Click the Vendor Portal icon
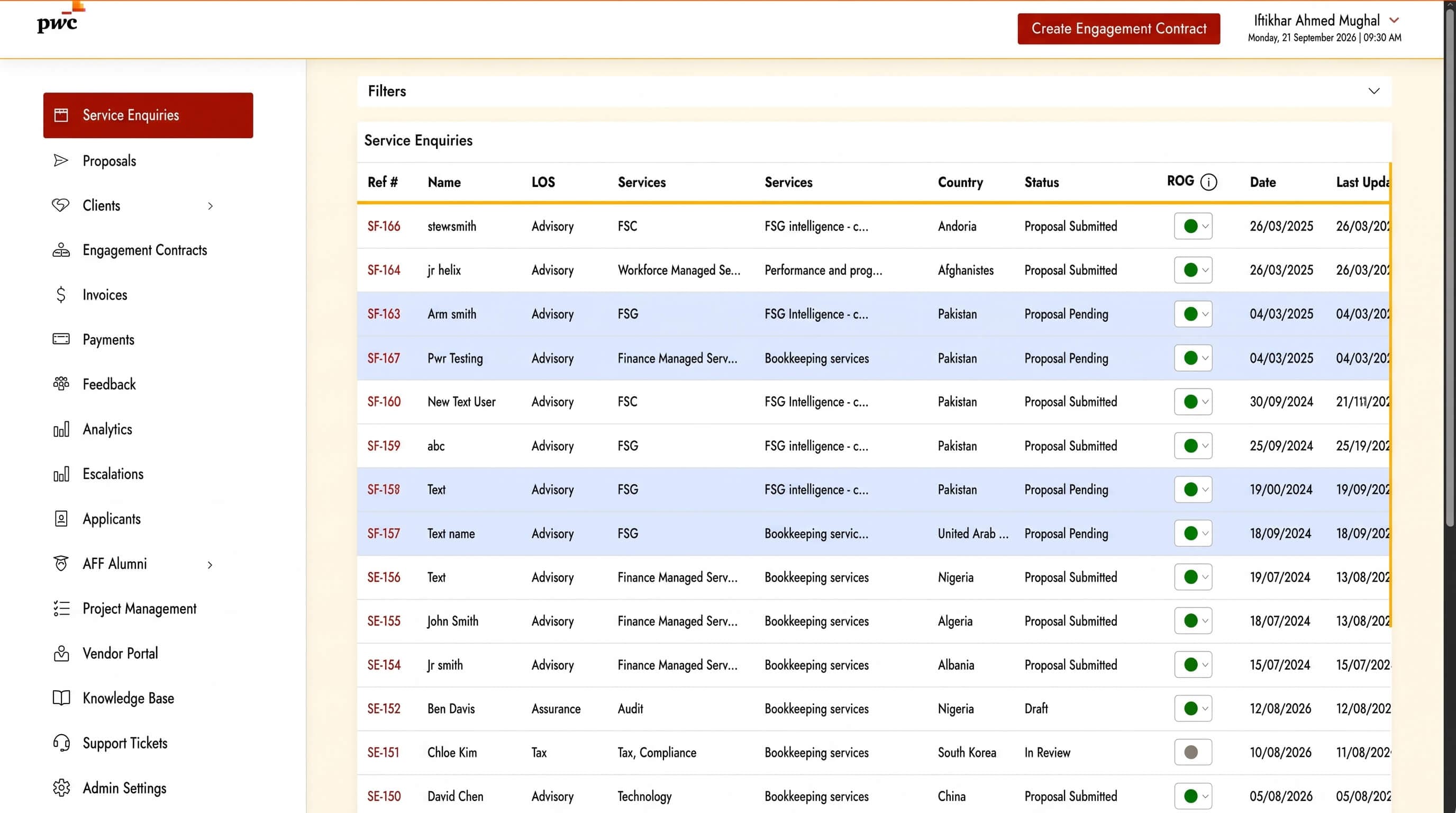Viewport: 1456px width, 813px height. 61,653
